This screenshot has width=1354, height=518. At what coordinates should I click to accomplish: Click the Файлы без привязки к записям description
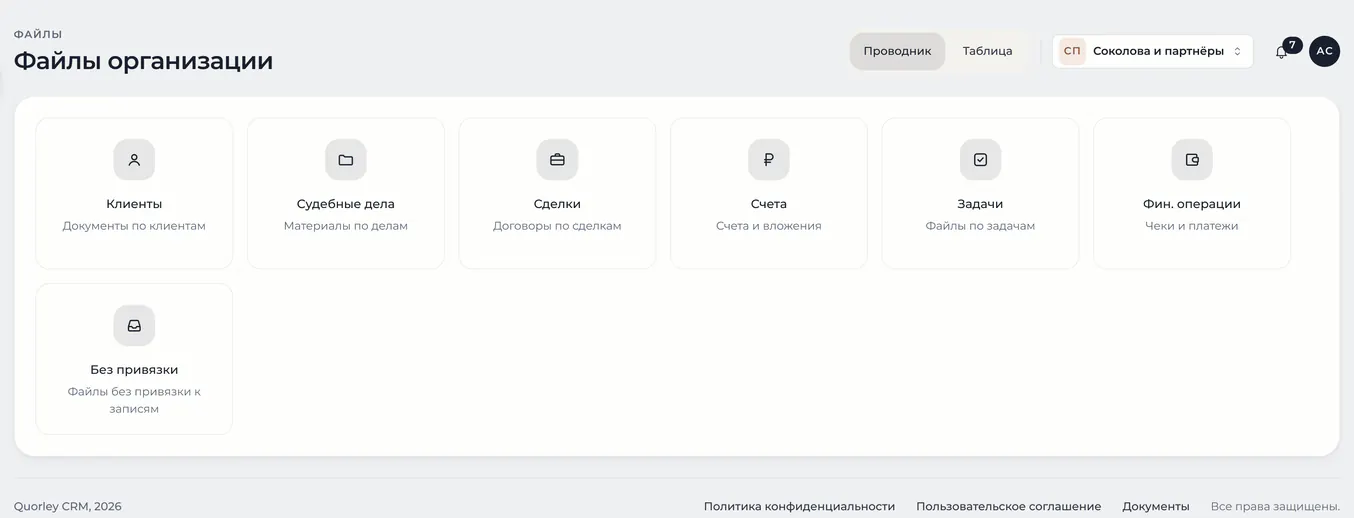[134, 400]
